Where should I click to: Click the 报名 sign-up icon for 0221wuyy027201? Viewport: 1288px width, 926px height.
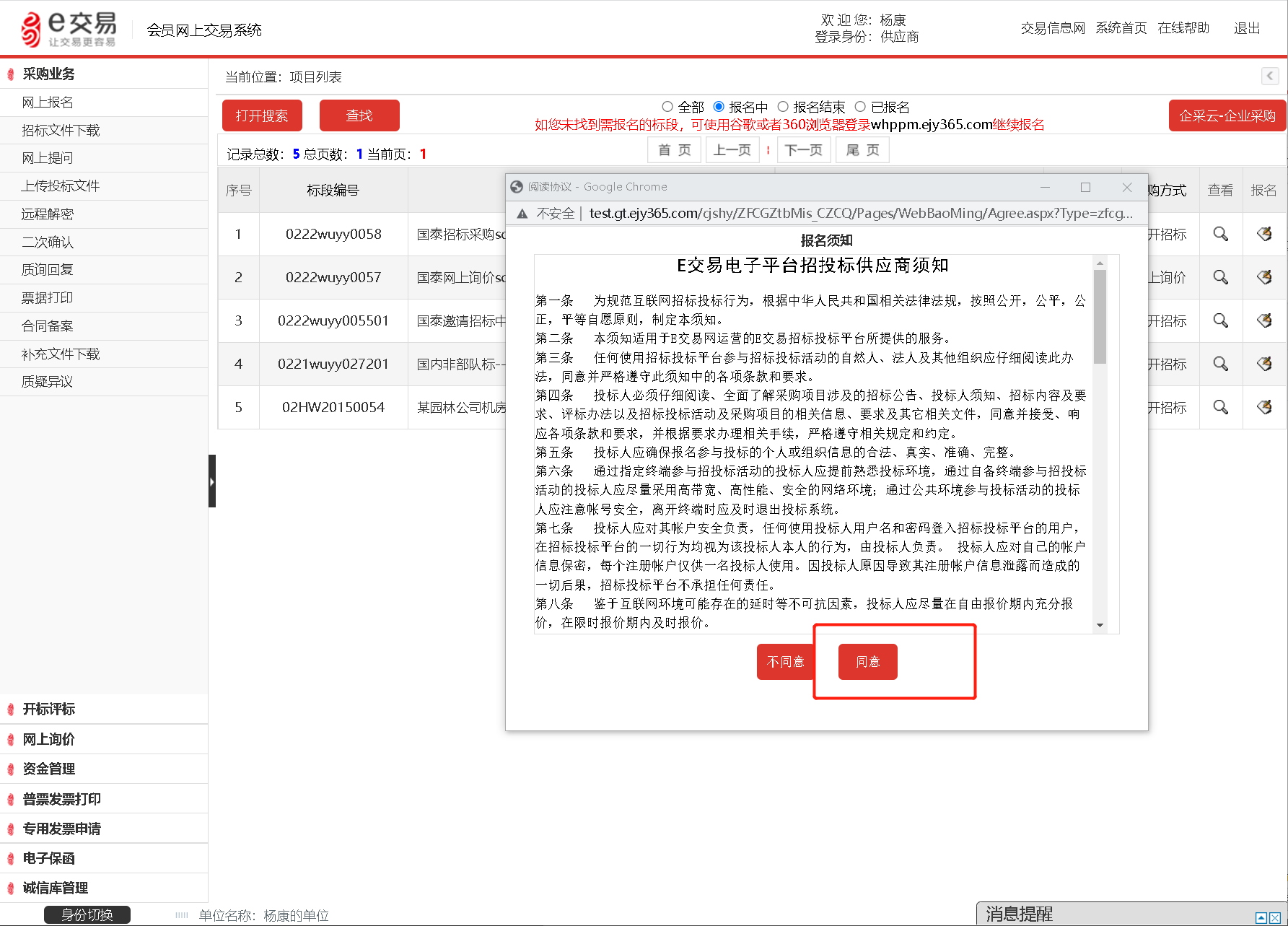(1264, 364)
